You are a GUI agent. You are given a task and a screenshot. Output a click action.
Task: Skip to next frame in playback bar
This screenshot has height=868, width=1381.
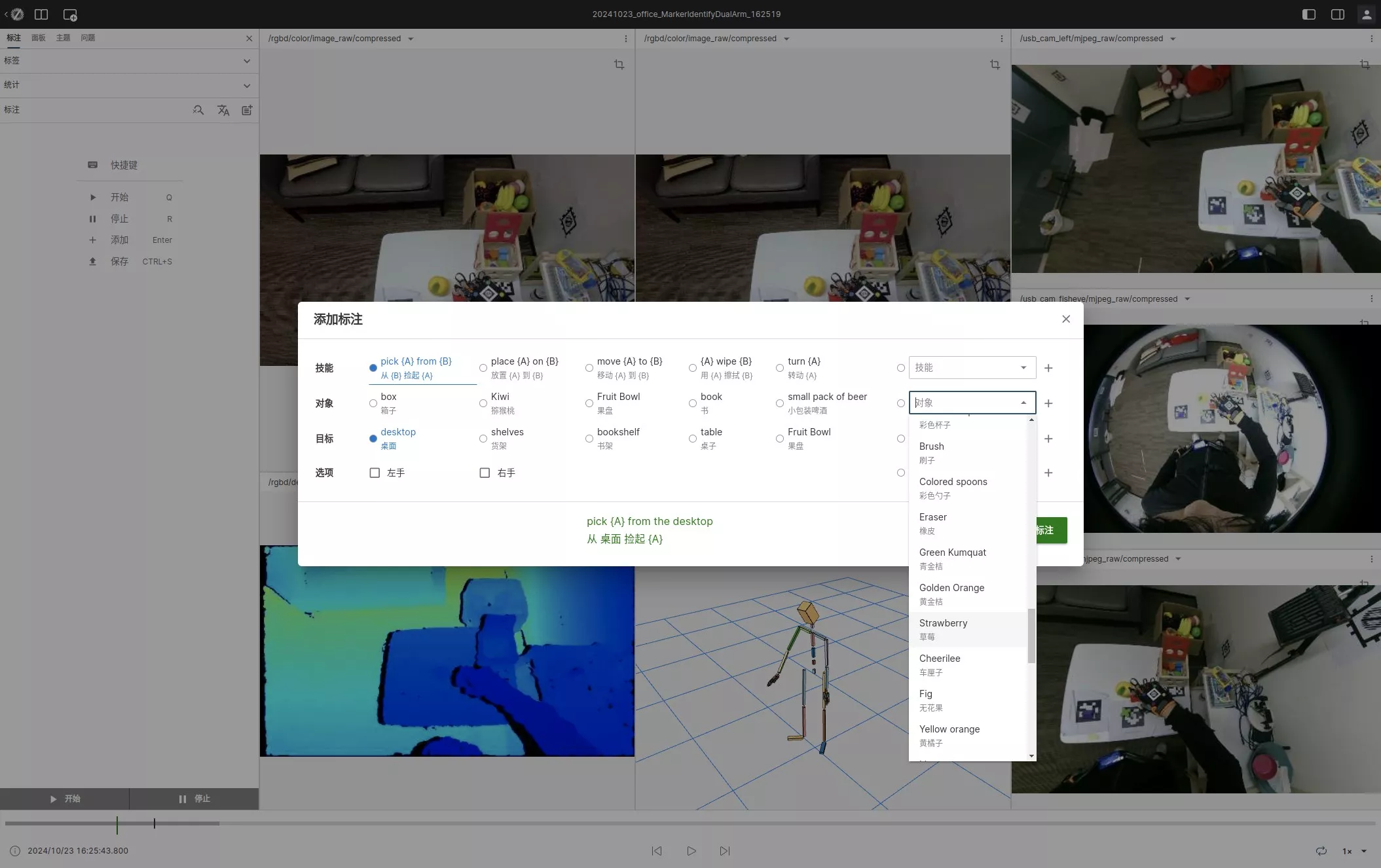(x=725, y=851)
